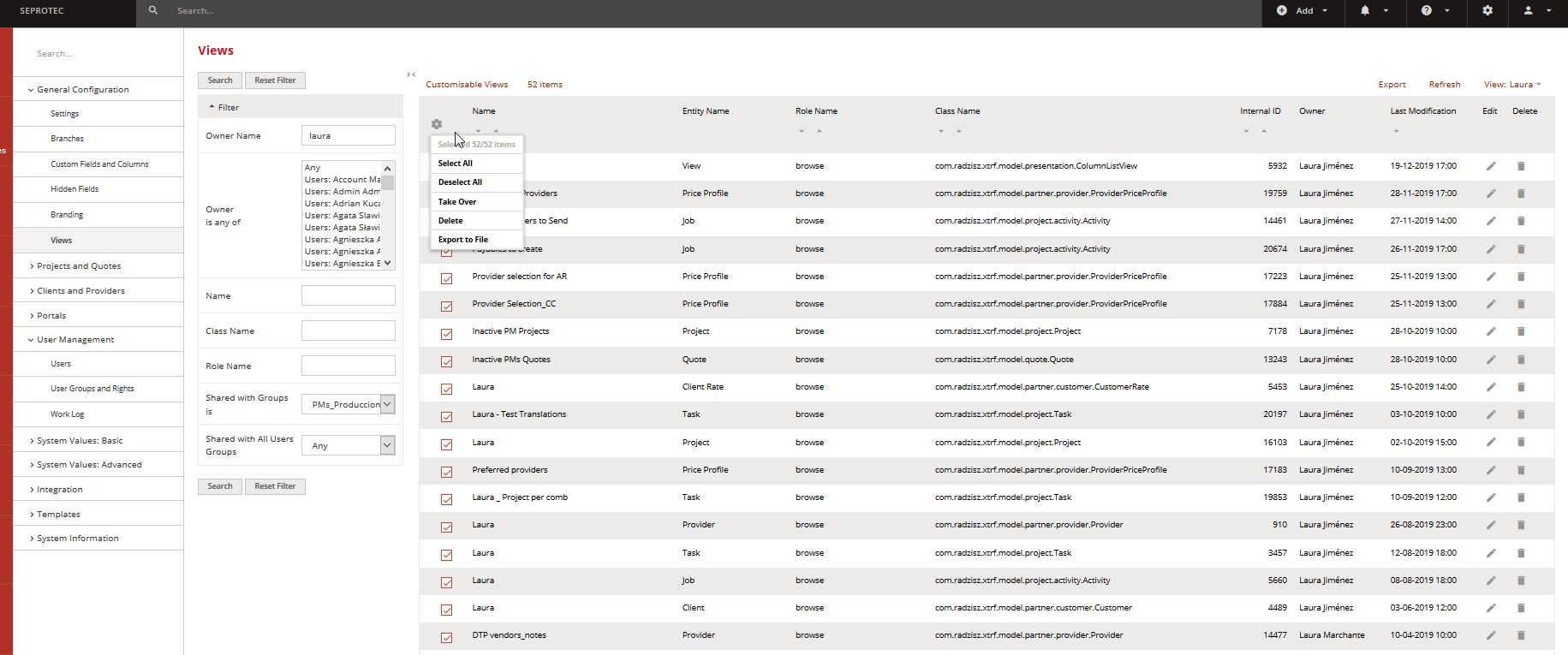Select Any in the Owner list

pos(342,168)
